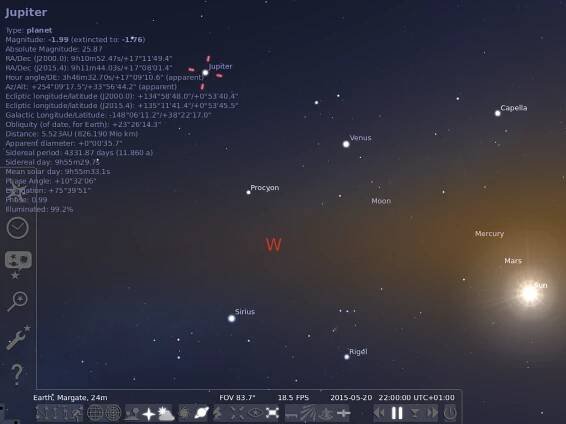
Task: Click the date '2015-05-20' in status bar
Action: coord(351,398)
